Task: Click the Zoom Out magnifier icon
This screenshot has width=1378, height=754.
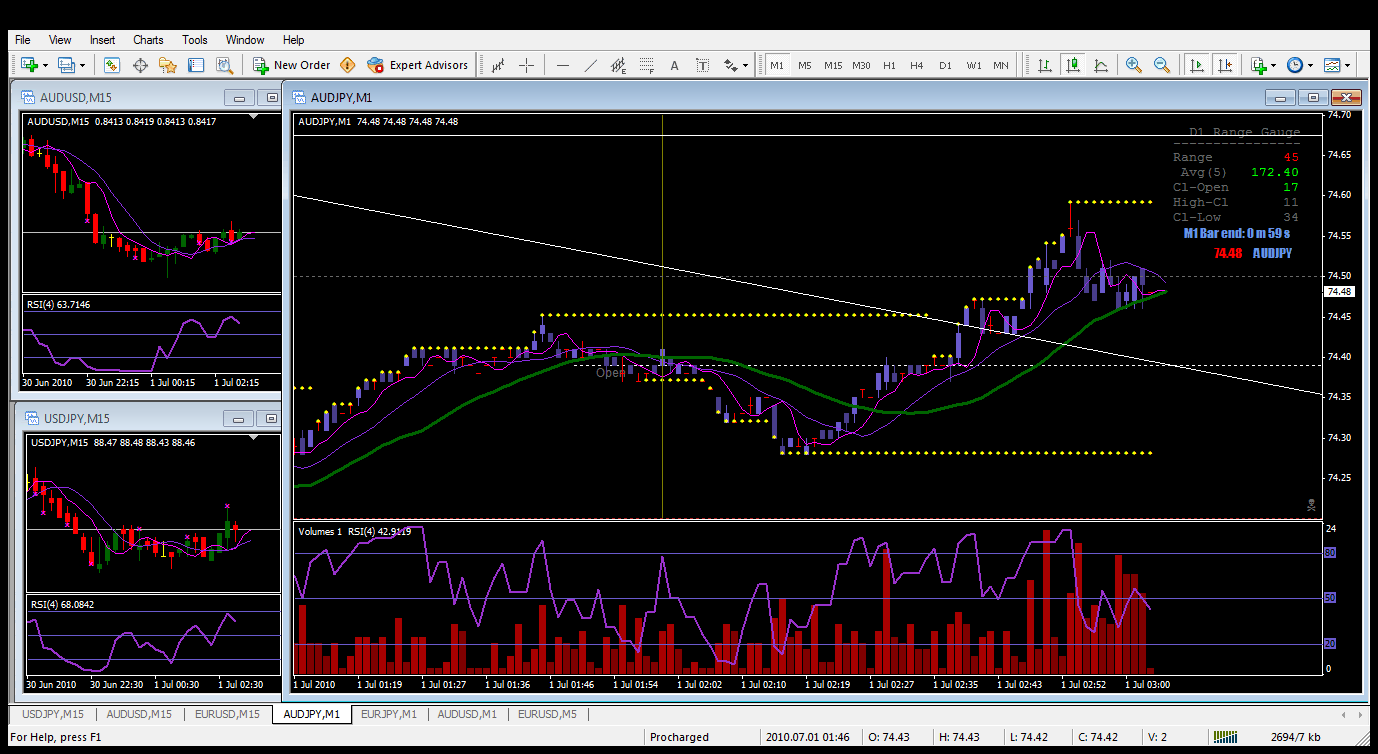Action: click(x=1162, y=65)
